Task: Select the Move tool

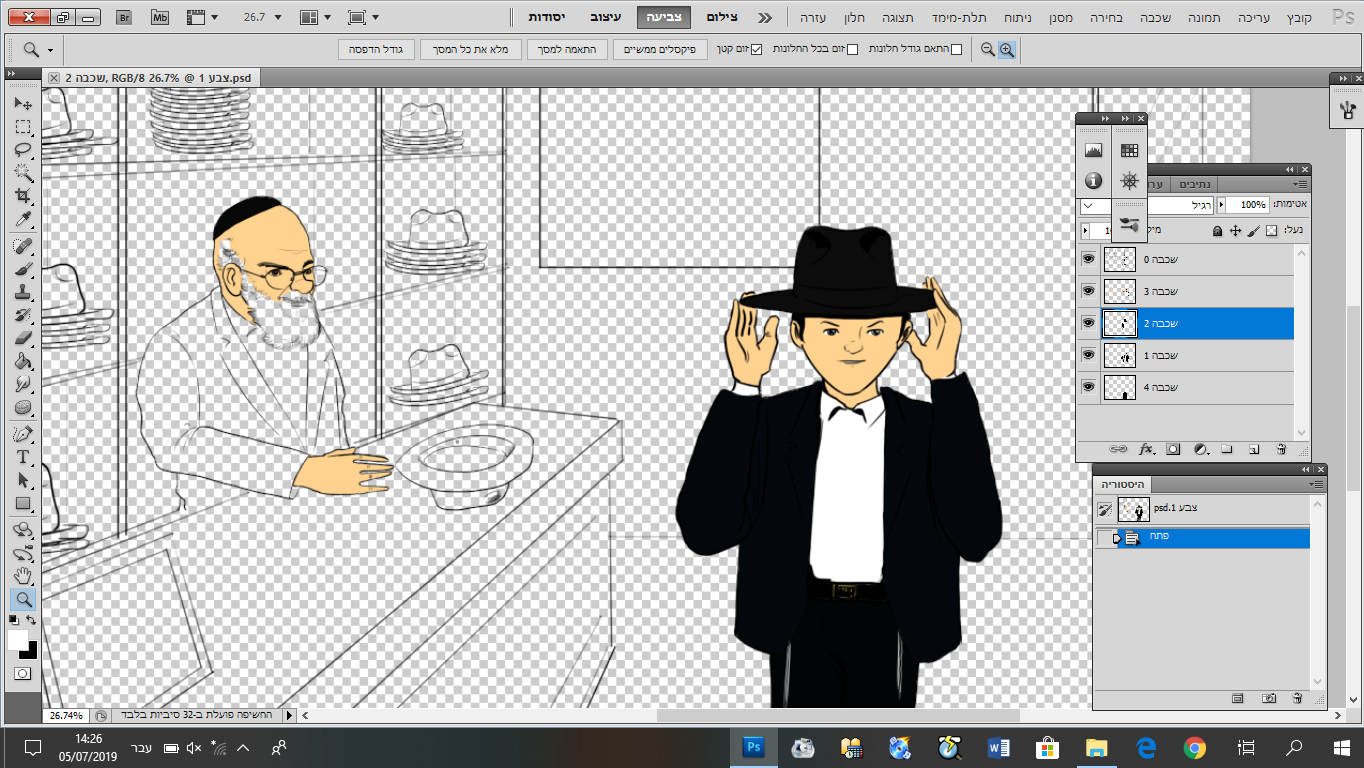Action: (x=23, y=104)
